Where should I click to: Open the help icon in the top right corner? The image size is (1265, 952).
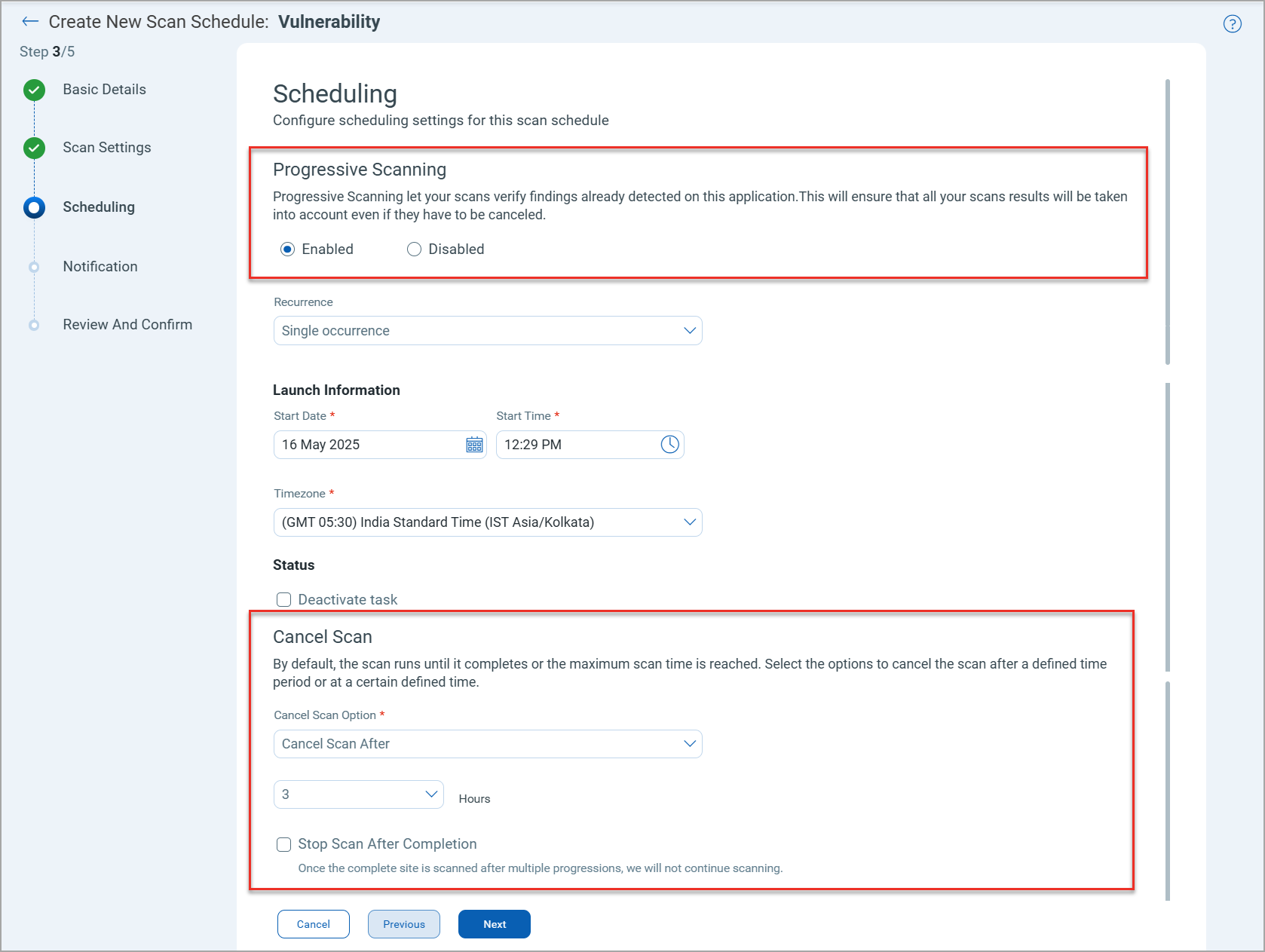point(1233,23)
